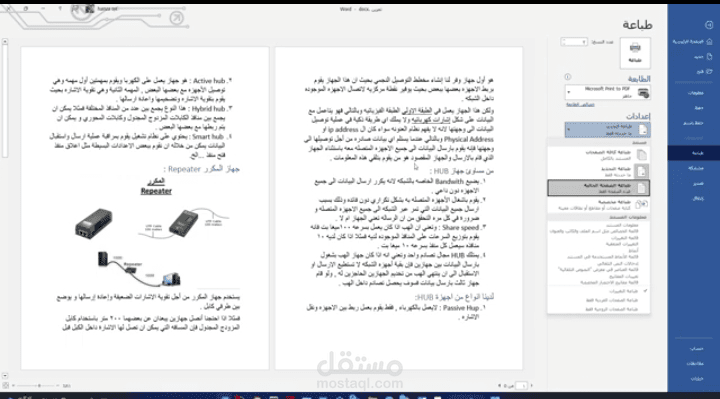
Task: Click the printer info circle icon
Action: pos(568,77)
